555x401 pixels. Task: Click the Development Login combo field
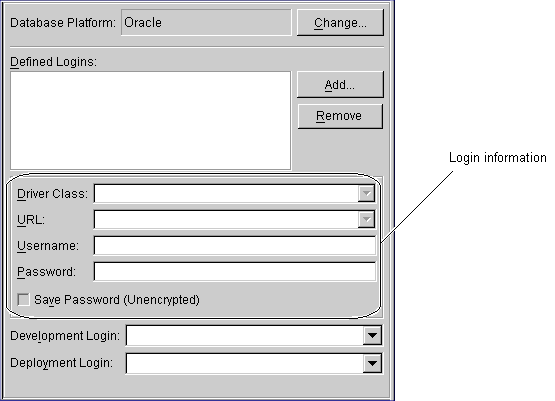point(245,336)
